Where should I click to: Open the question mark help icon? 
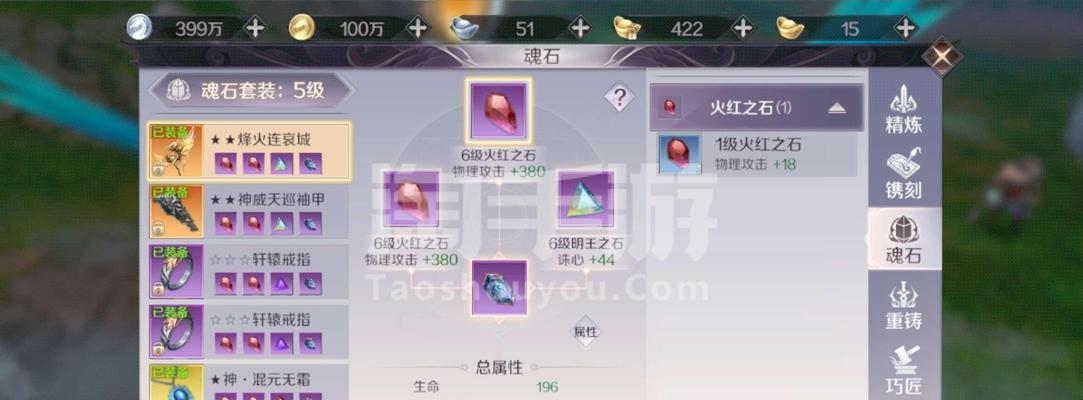tap(619, 97)
